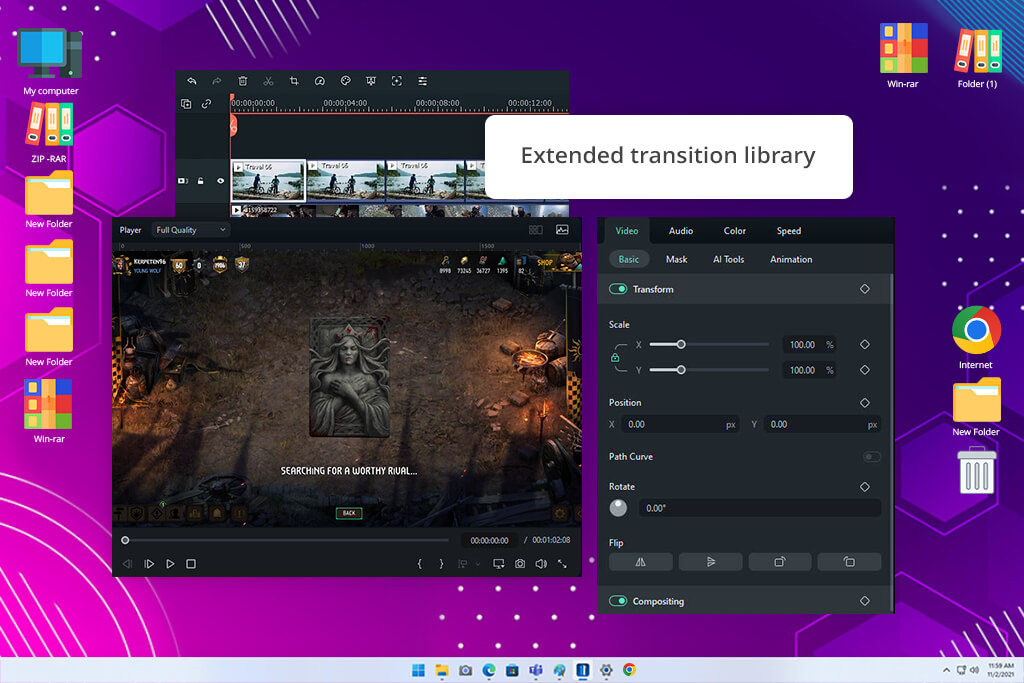Toggle Scale X keyframe diamond
This screenshot has height=683, width=1024.
(x=865, y=344)
